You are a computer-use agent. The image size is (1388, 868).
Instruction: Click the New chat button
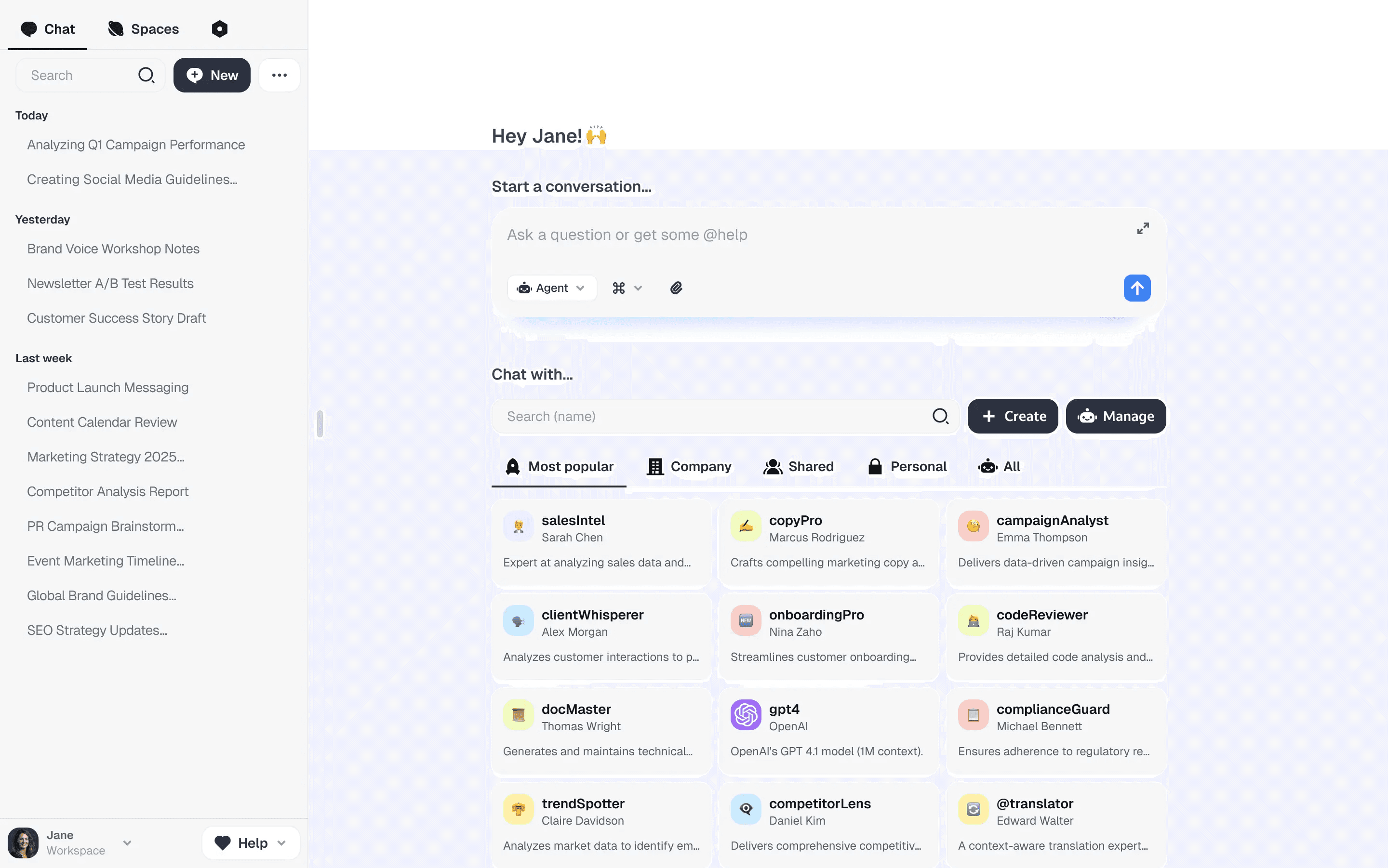212,75
